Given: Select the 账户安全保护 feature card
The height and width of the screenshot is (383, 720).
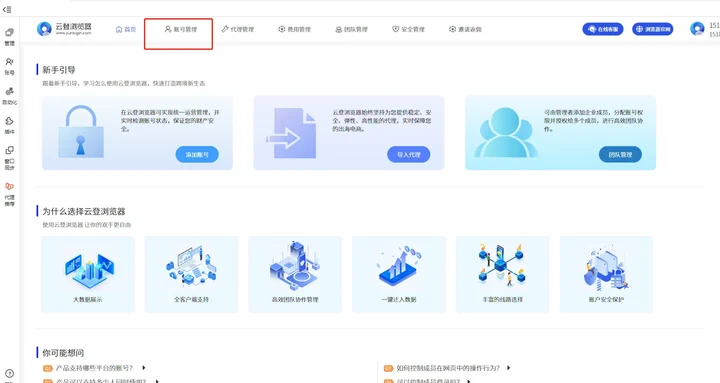Looking at the screenshot, I should click(x=606, y=274).
